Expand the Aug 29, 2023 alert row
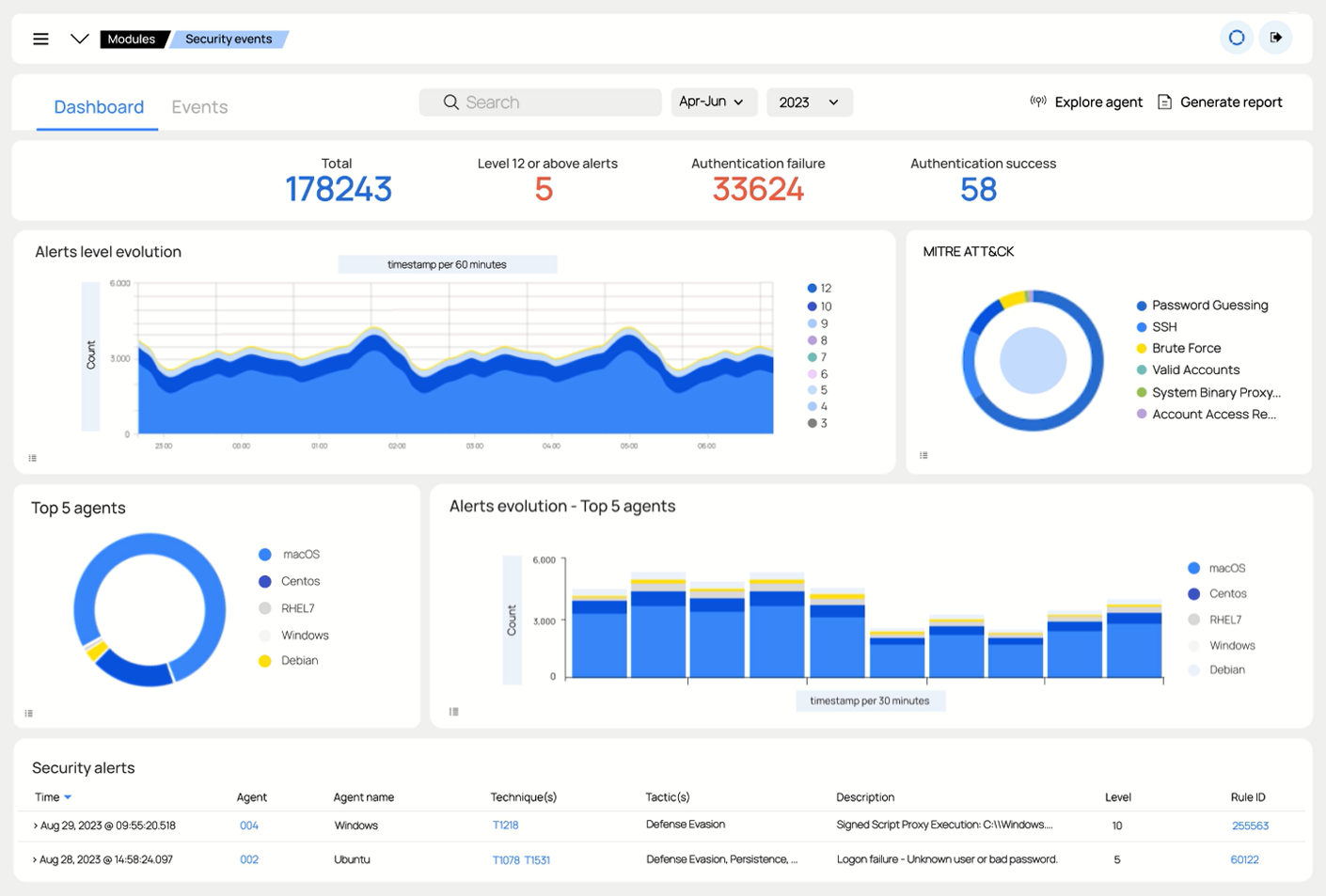The image size is (1326, 896). pos(36,825)
